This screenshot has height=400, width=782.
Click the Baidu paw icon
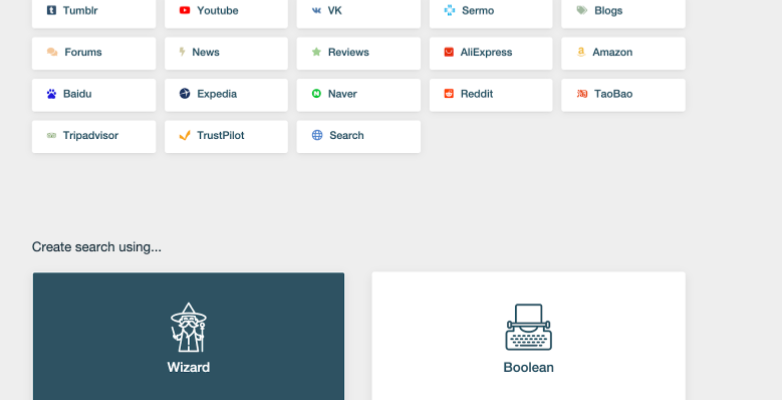pyautogui.click(x=51, y=94)
